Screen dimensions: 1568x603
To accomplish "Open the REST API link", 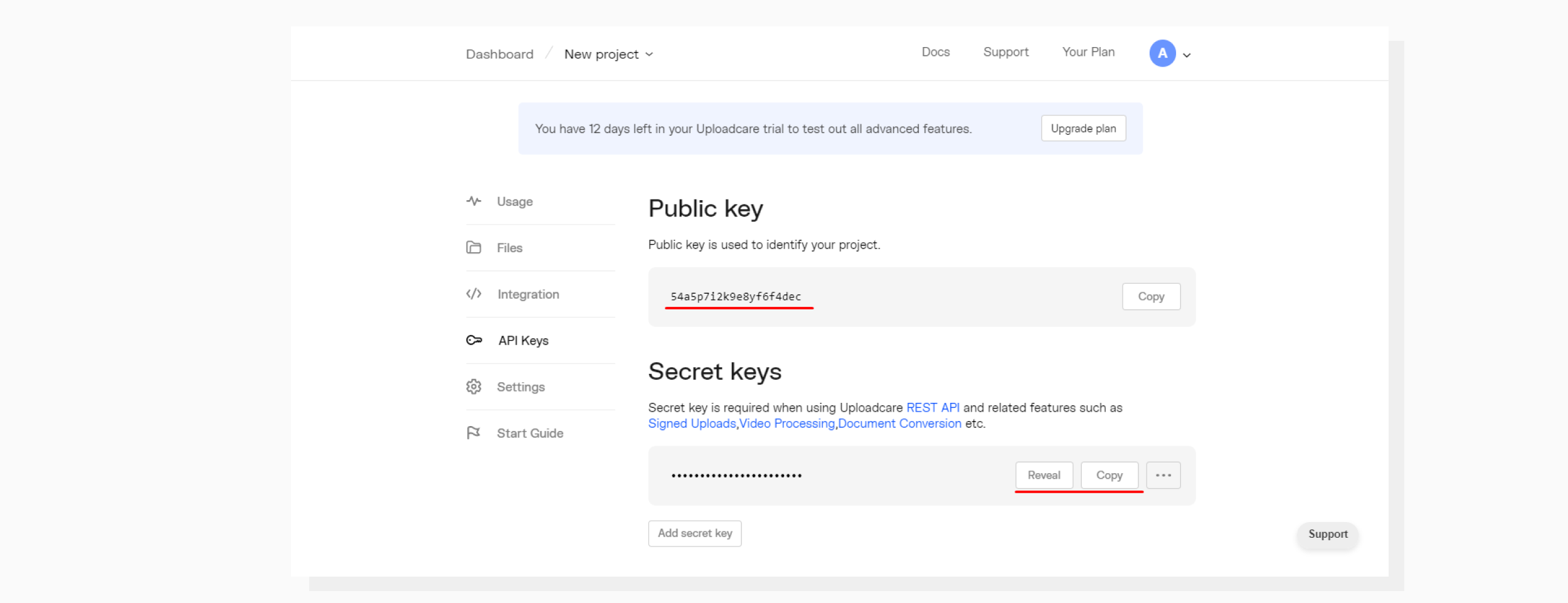I will 933,407.
